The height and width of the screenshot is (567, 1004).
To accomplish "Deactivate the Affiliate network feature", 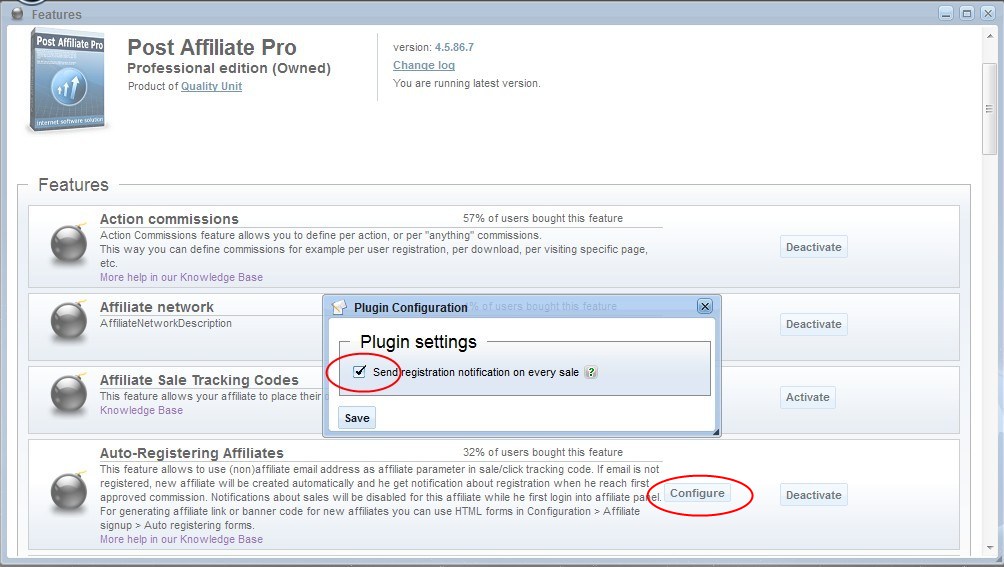I will [x=814, y=324].
